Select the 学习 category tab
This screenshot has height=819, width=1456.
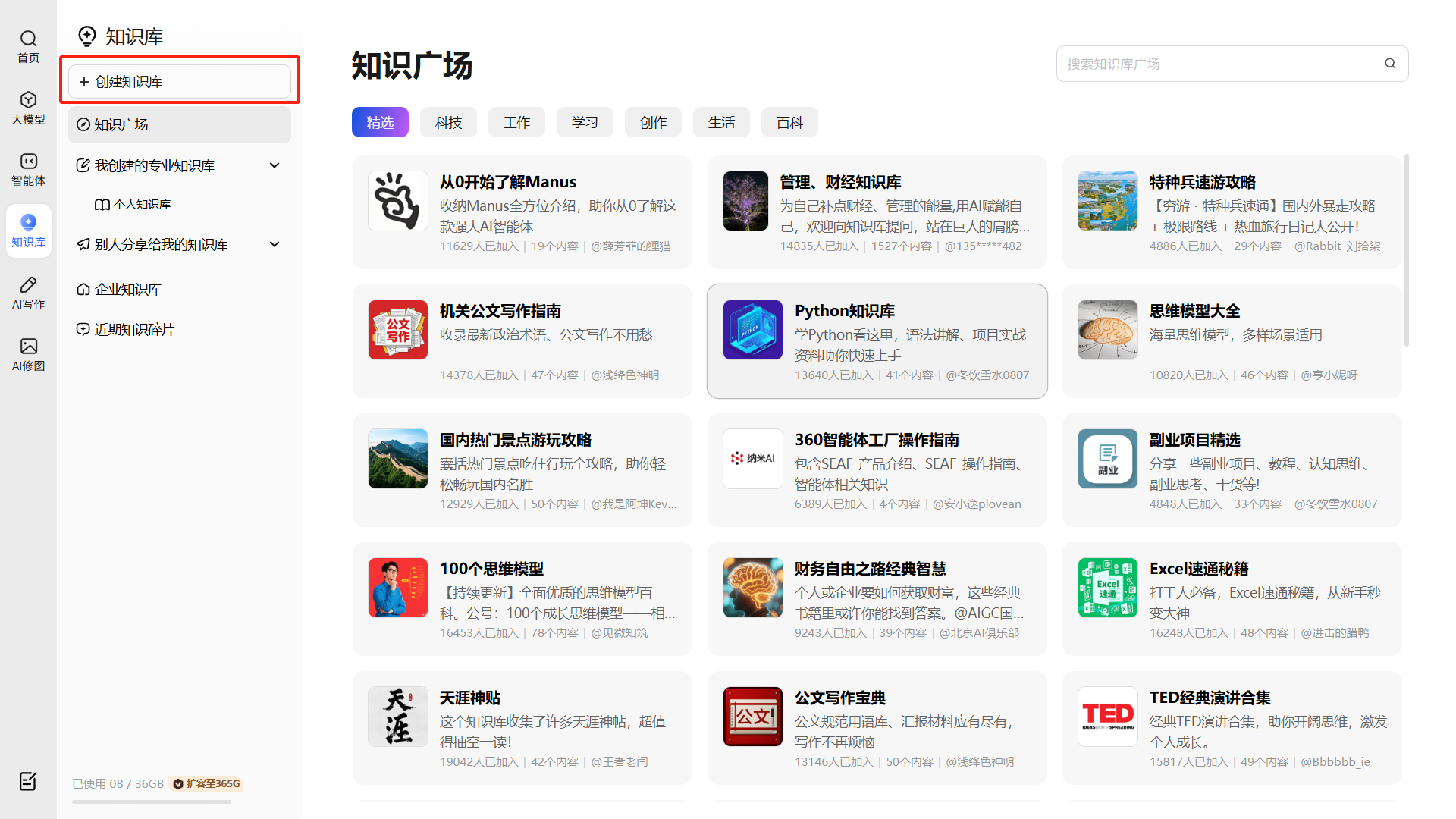point(585,123)
